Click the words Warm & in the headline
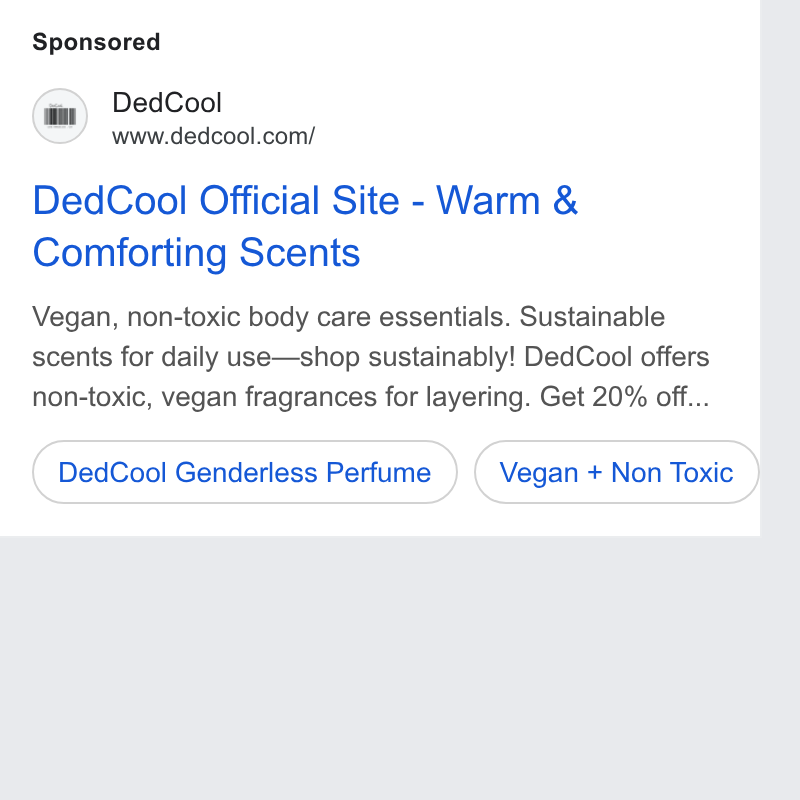Image resolution: width=800 pixels, height=800 pixels. 507,200
